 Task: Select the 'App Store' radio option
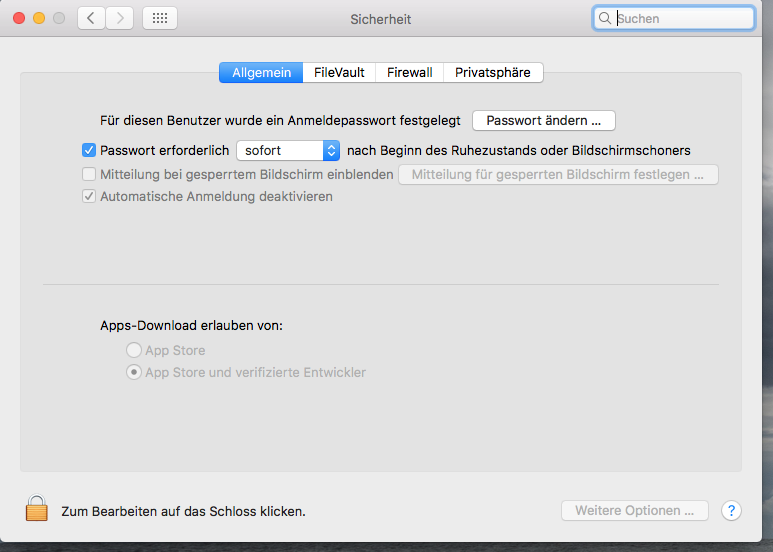click(x=133, y=350)
